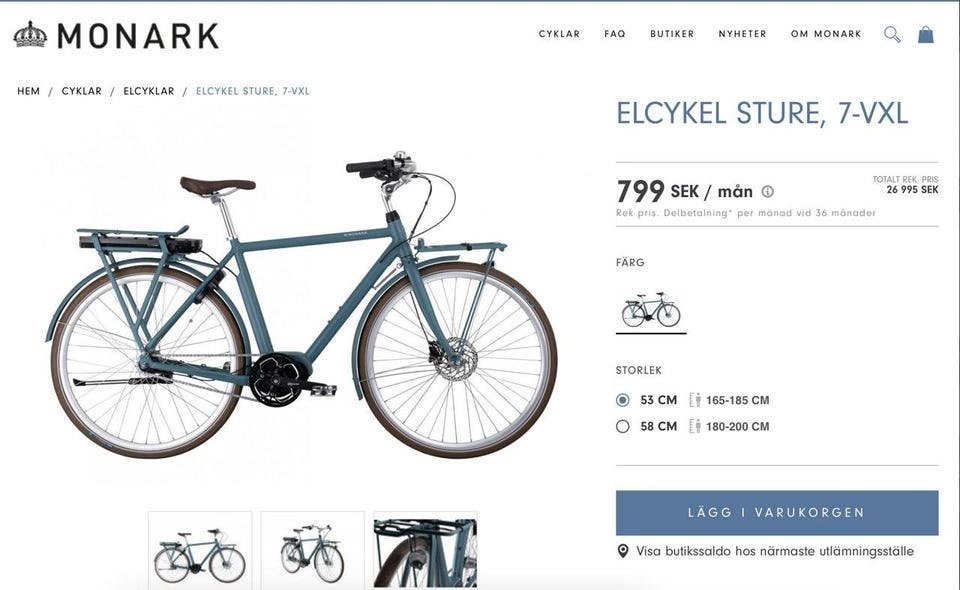
Task: Open Om Monark in the navigation
Action: [826, 34]
